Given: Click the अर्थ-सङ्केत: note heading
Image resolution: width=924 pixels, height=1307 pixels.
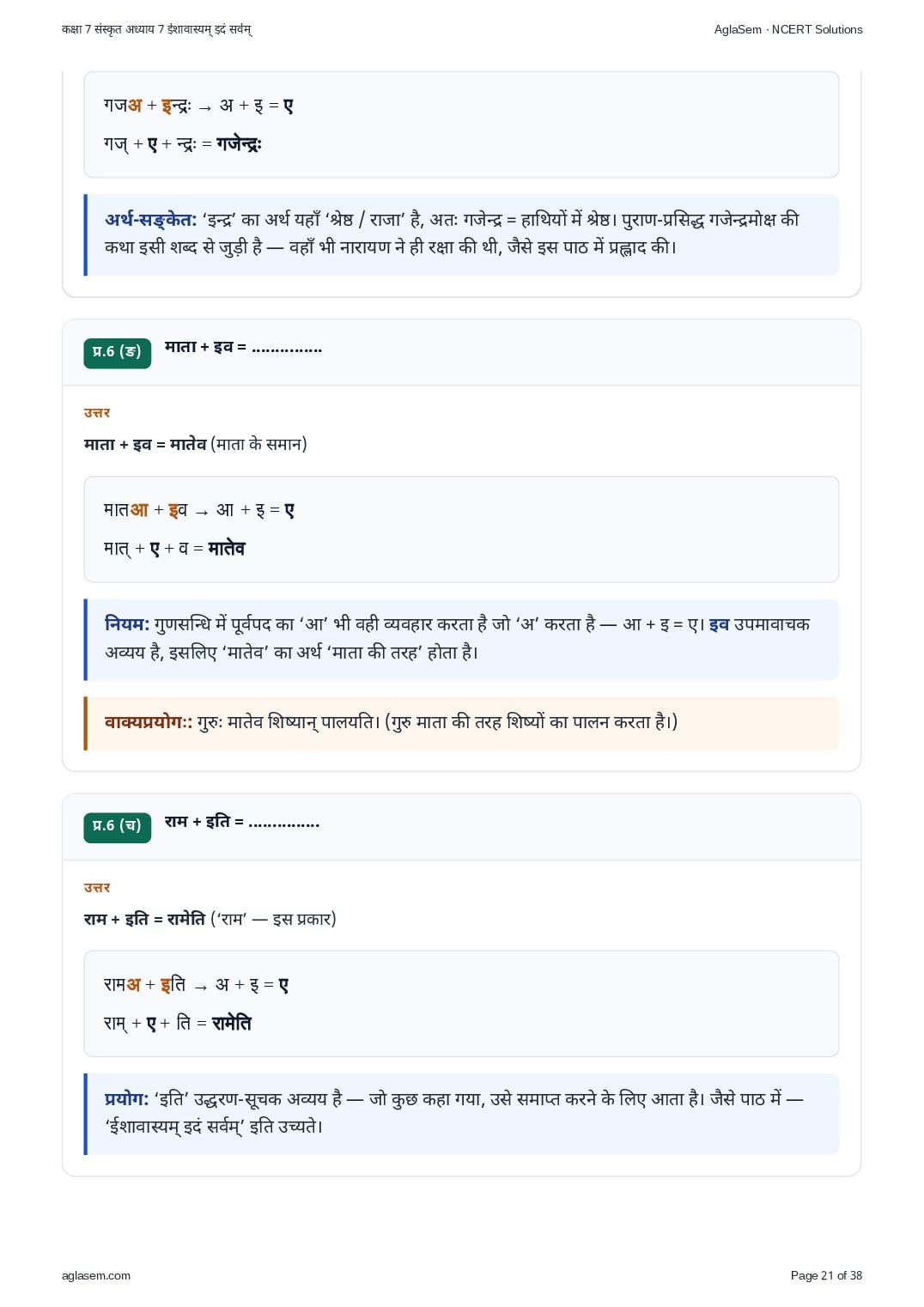Looking at the screenshot, I should (151, 220).
